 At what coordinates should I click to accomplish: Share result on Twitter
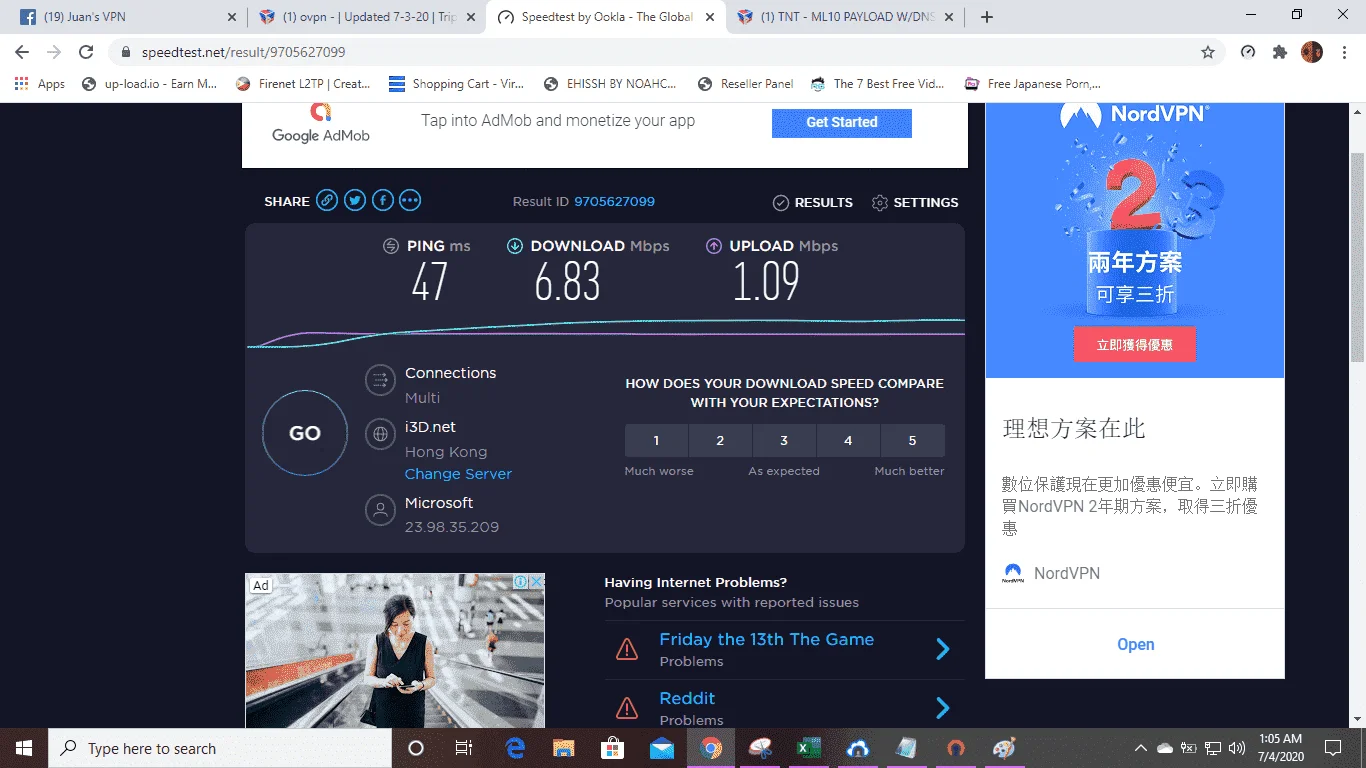pos(355,201)
